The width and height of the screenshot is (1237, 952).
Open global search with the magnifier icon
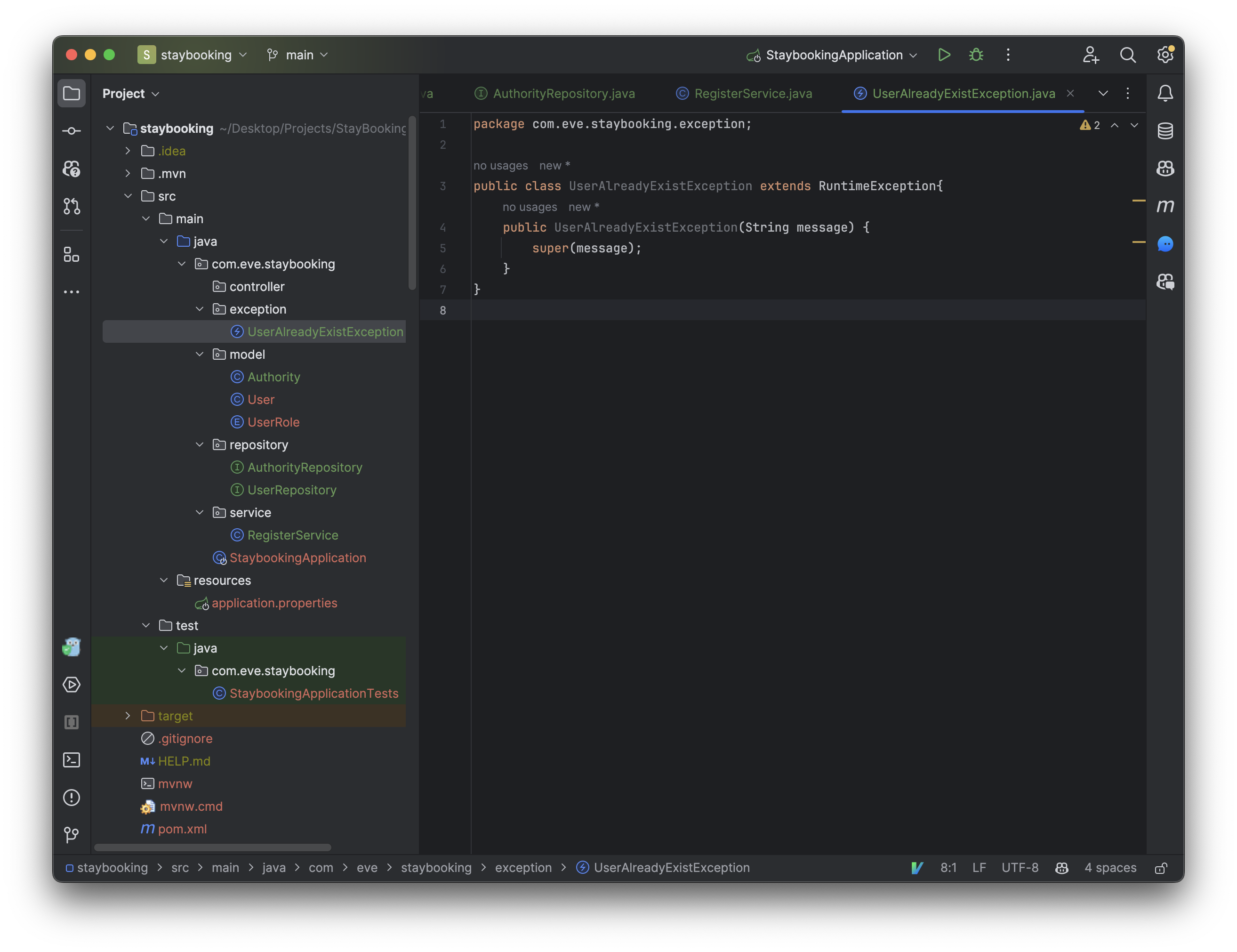click(1128, 55)
